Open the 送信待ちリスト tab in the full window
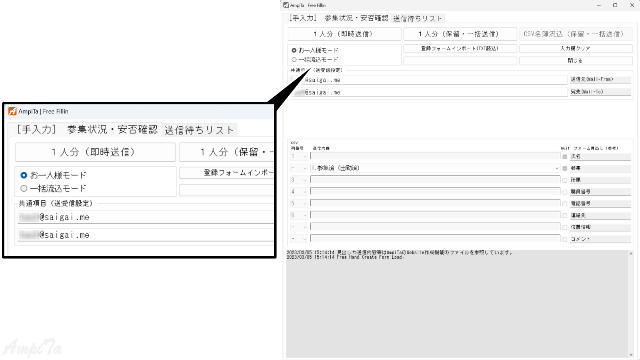This screenshot has height=360, width=640. [x=418, y=18]
